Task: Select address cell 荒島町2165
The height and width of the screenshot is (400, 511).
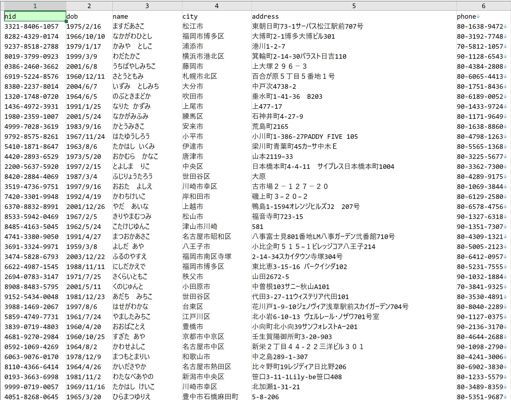Action: [x=354, y=126]
